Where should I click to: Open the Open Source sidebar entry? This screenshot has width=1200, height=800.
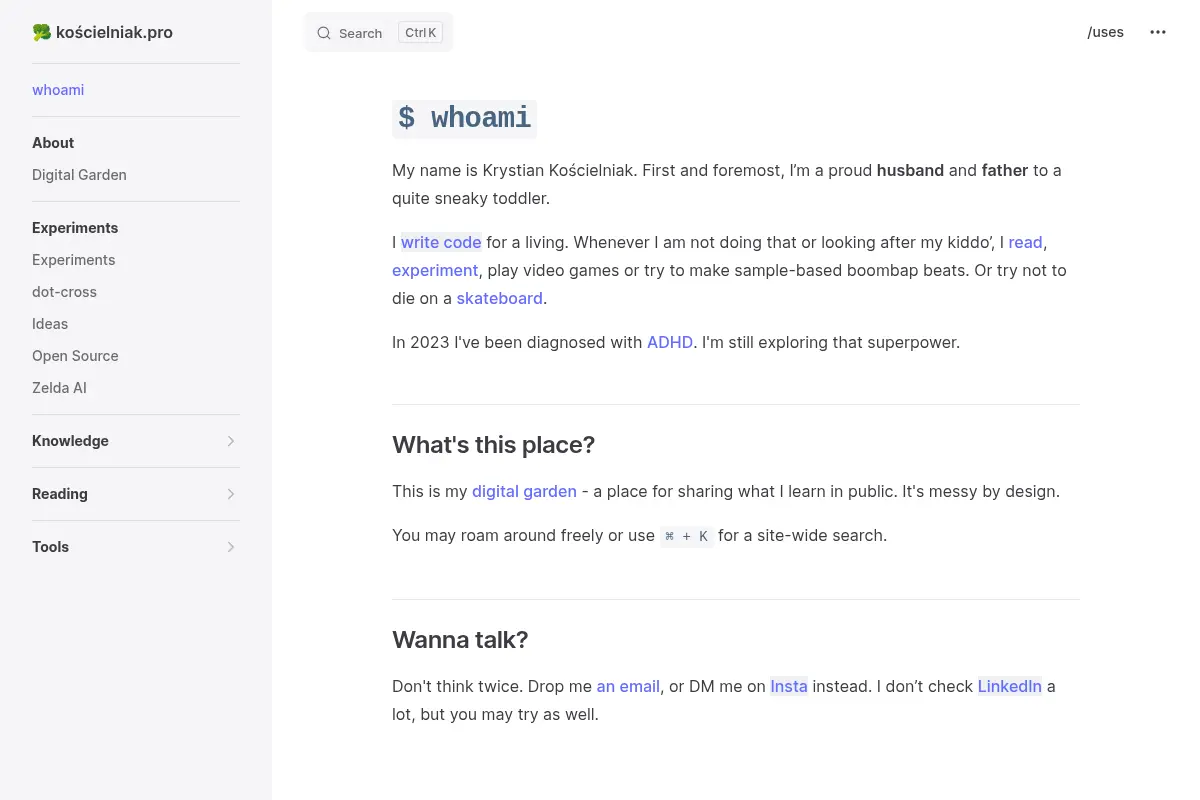point(75,356)
